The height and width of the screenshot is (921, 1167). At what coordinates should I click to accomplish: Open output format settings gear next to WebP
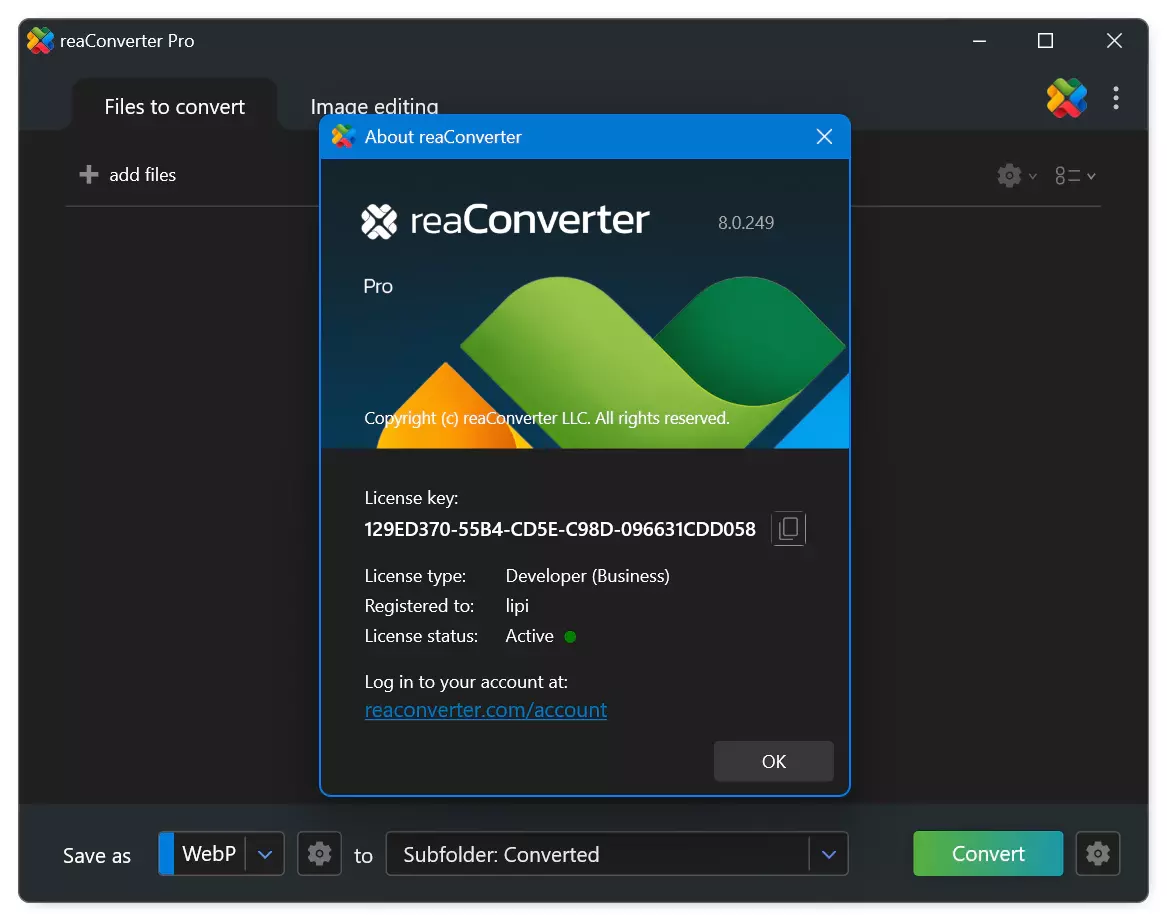[319, 853]
